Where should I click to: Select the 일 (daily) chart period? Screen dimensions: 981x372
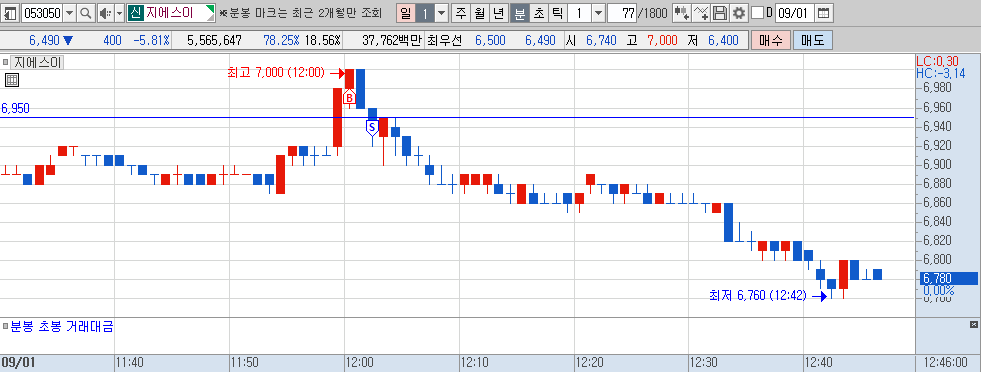coord(406,13)
